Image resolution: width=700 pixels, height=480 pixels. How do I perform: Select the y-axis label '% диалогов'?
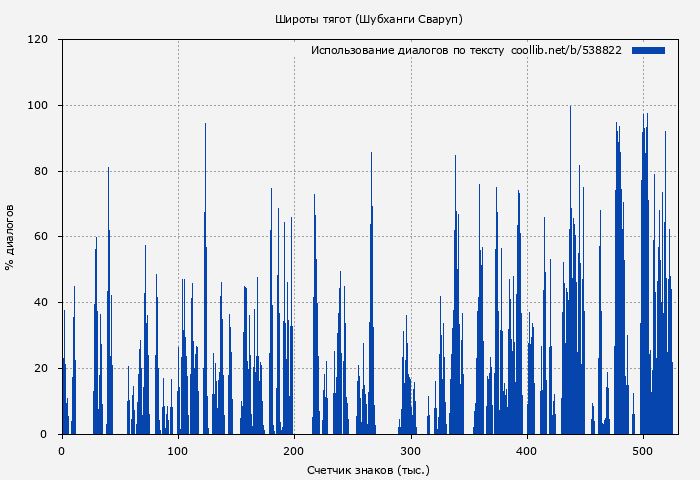coord(10,237)
